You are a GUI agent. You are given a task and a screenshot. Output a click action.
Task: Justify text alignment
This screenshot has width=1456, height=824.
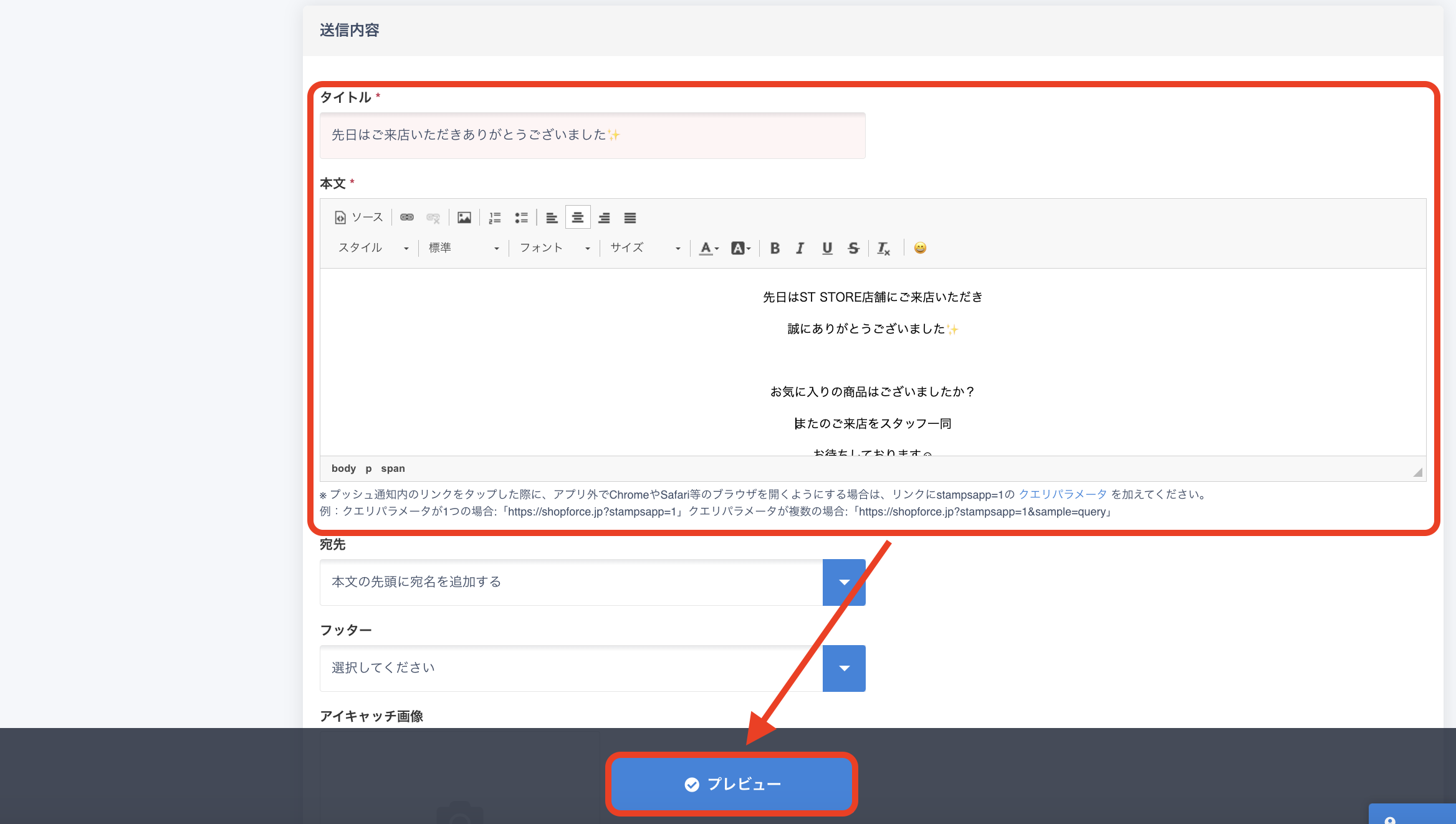tap(630, 218)
